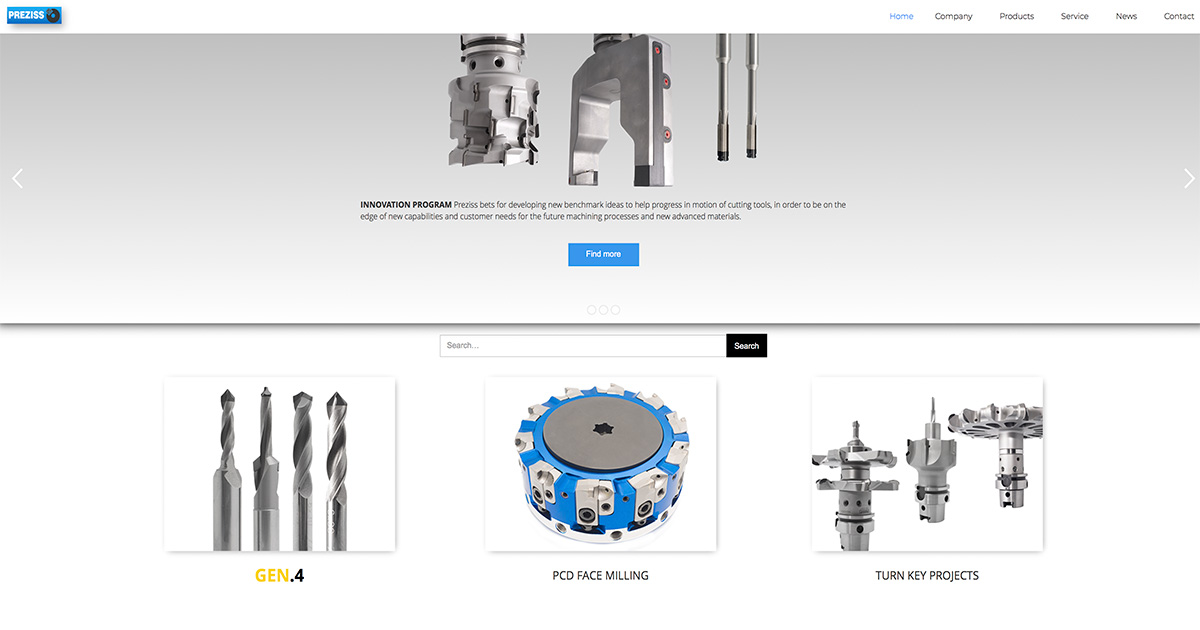The image size is (1200, 630).
Task: Click the Find more button
Action: pyautogui.click(x=603, y=254)
